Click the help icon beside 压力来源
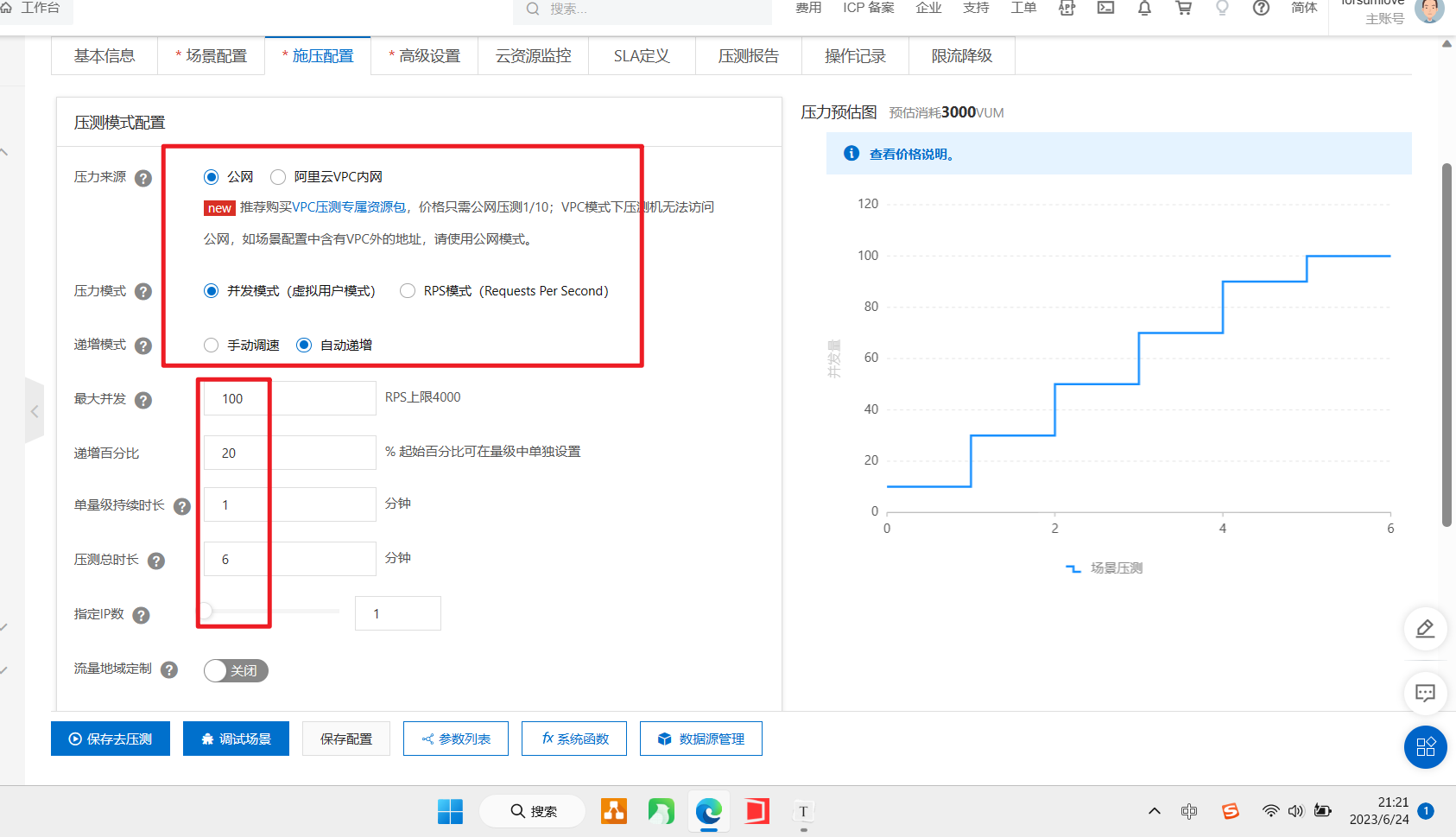The image size is (1456, 837). coord(144,178)
